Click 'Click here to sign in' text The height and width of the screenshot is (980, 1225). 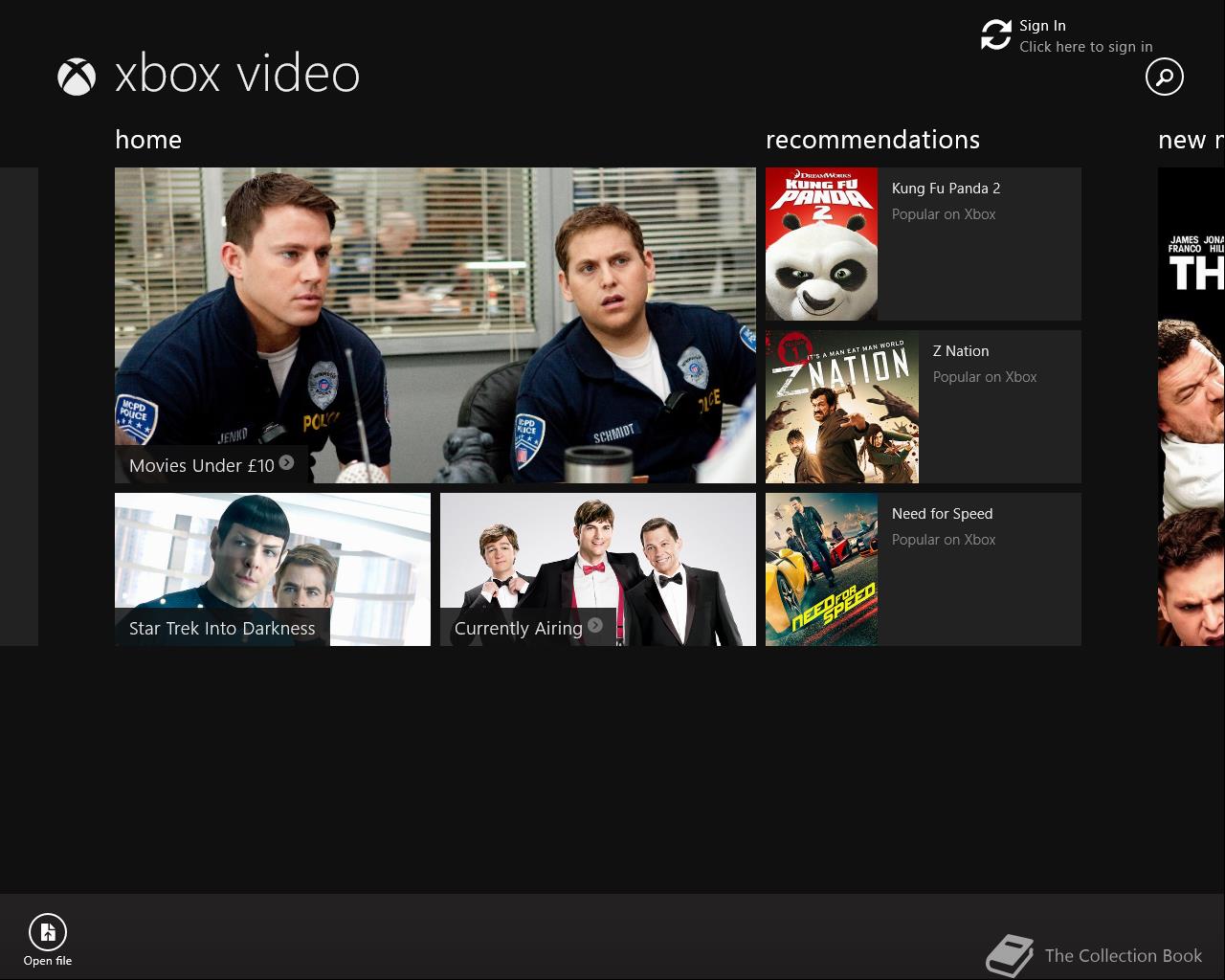click(x=1085, y=47)
